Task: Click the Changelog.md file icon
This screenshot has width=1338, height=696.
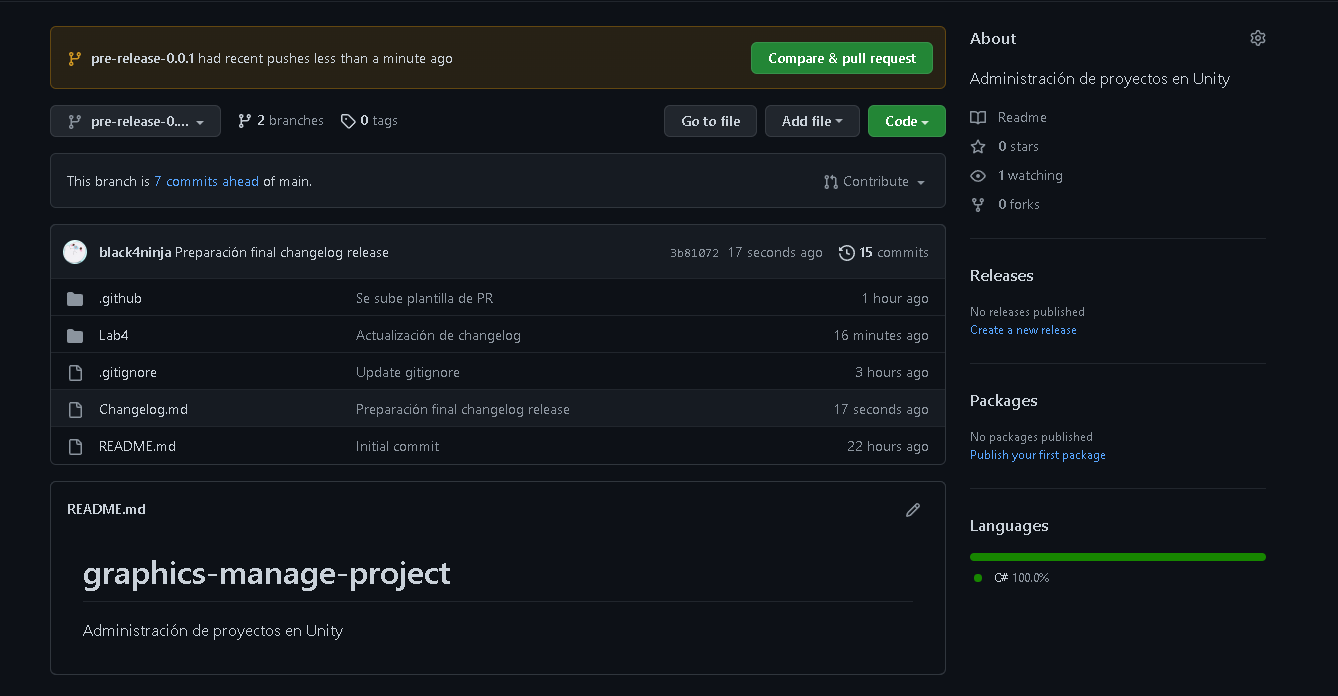Action: point(75,410)
